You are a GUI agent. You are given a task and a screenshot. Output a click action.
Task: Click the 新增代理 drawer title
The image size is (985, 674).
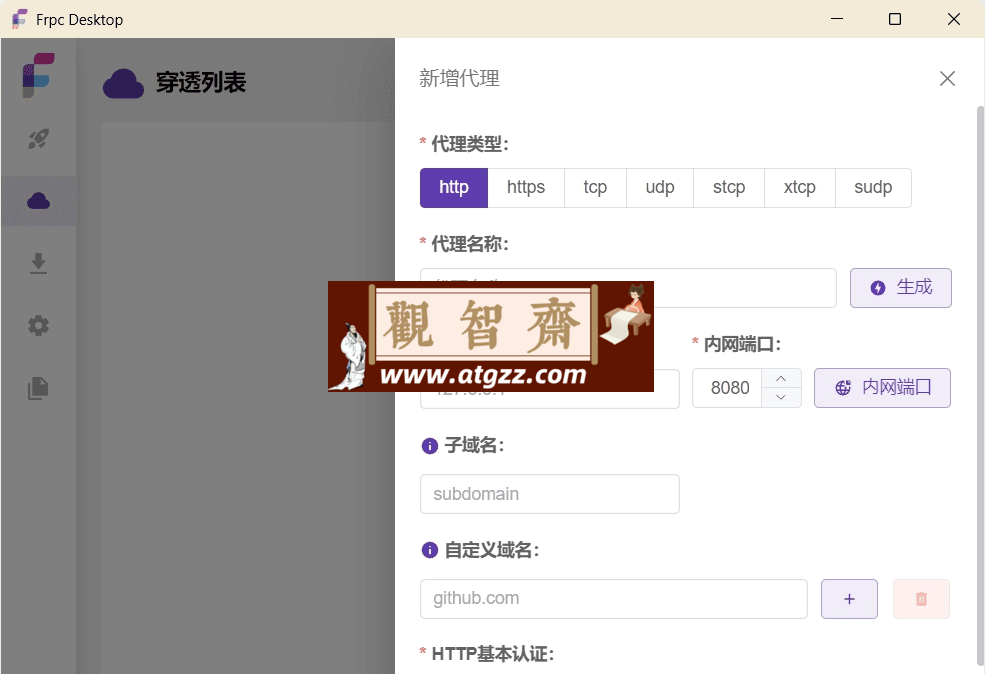[x=459, y=79]
